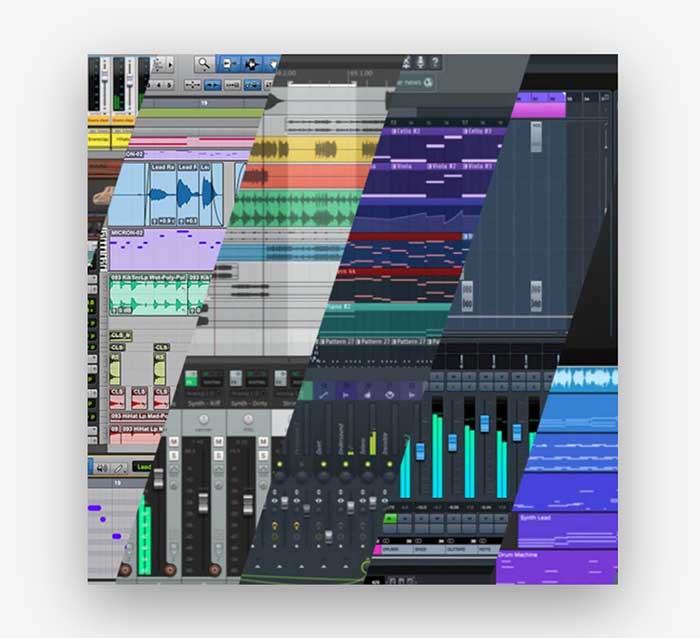Click the second blue edit mode button below magnifier

(x=252, y=84)
